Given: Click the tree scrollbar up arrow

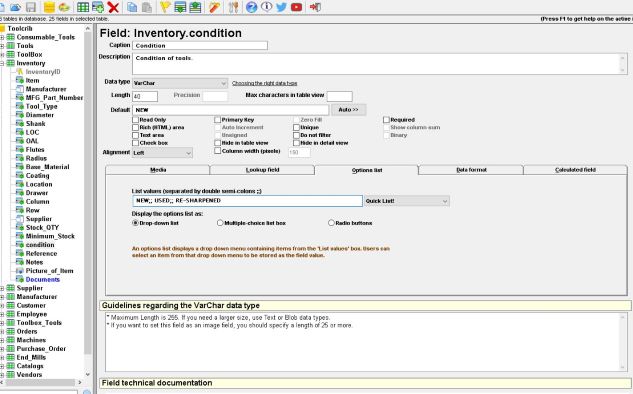Looking at the screenshot, I should (88, 28).
